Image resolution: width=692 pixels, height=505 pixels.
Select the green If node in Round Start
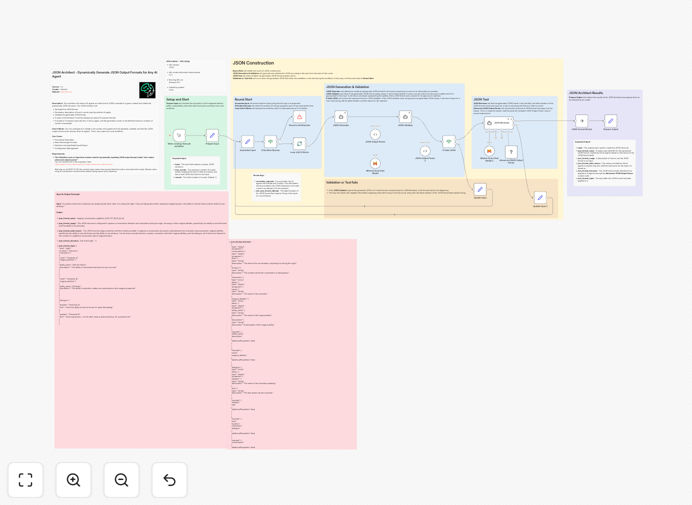click(x=271, y=142)
